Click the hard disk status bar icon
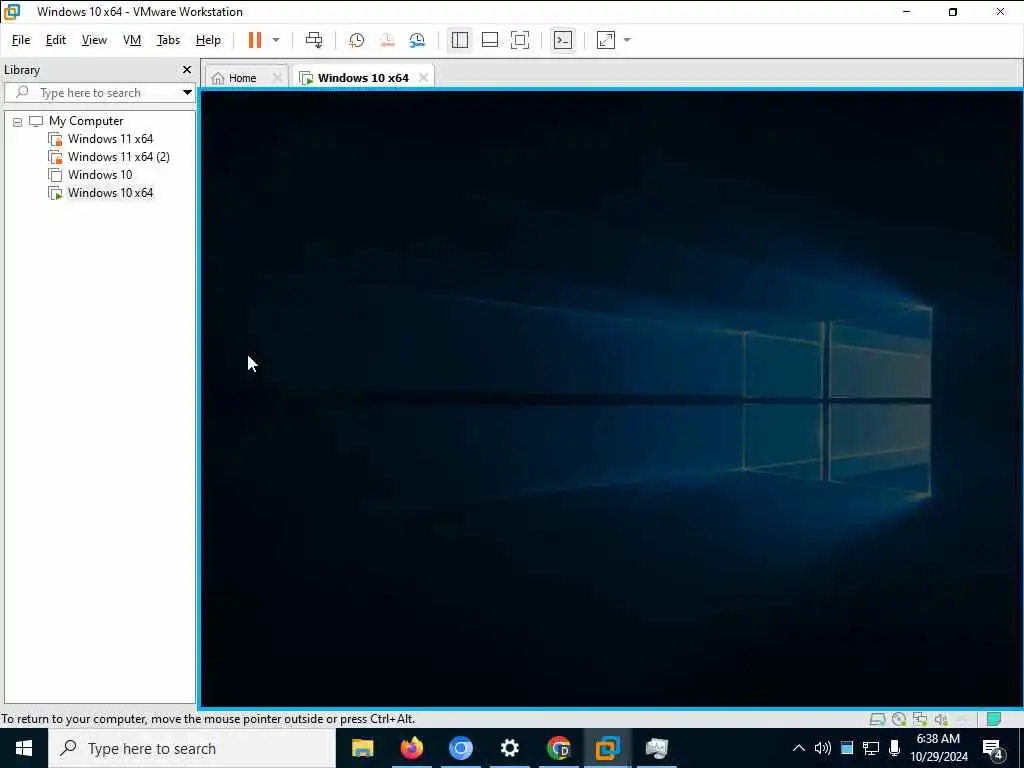This screenshot has width=1024, height=768. coord(877,719)
